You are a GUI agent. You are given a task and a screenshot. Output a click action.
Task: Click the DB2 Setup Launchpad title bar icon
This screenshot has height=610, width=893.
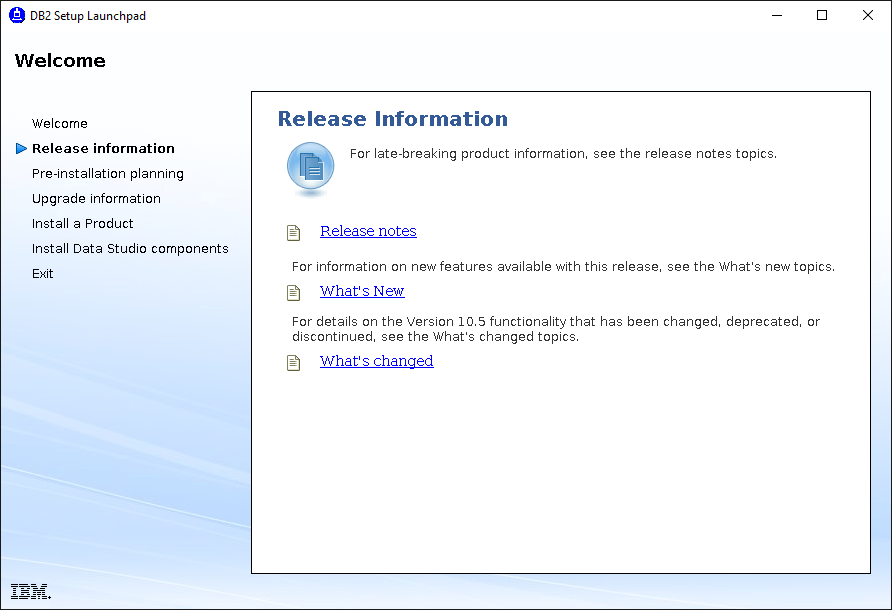[17, 16]
